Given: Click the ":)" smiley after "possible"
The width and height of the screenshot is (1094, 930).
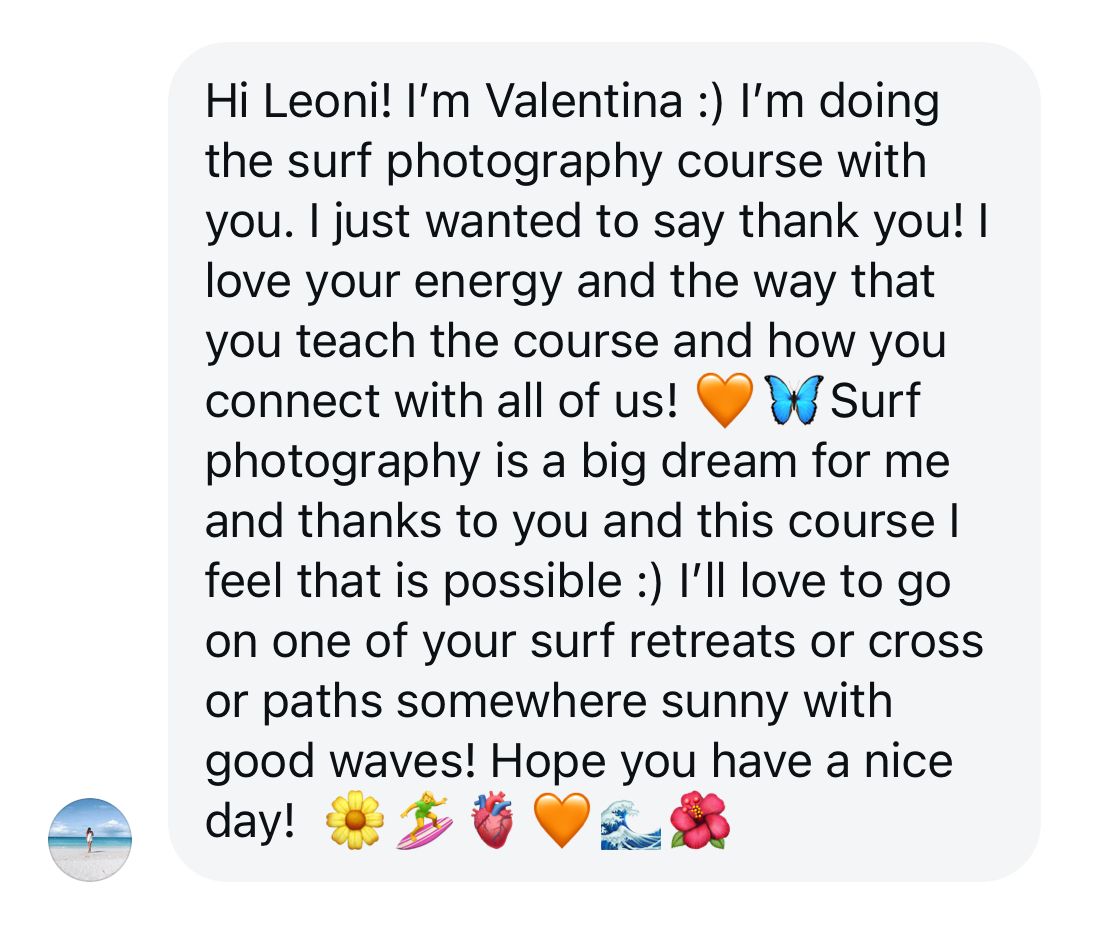Looking at the screenshot, I should [641, 581].
